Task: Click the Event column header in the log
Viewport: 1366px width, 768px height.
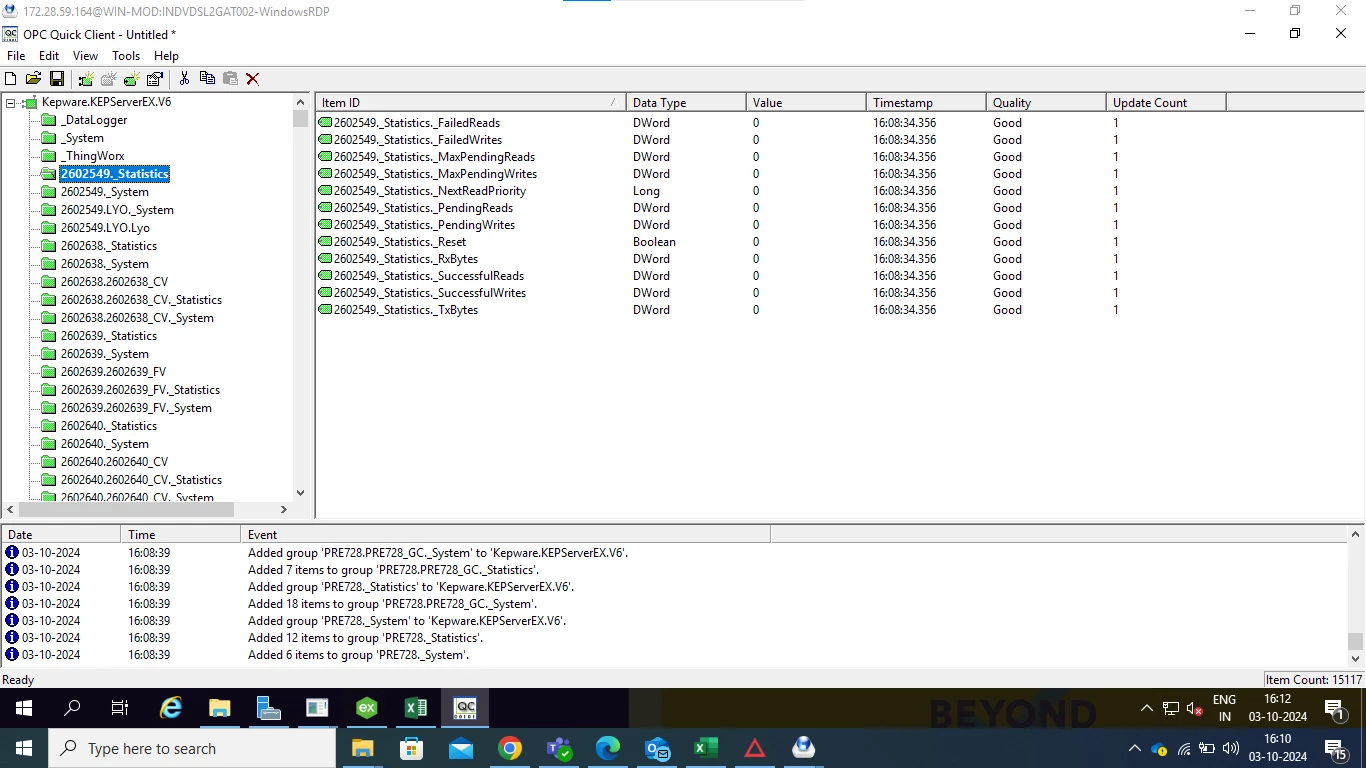Action: coord(505,535)
